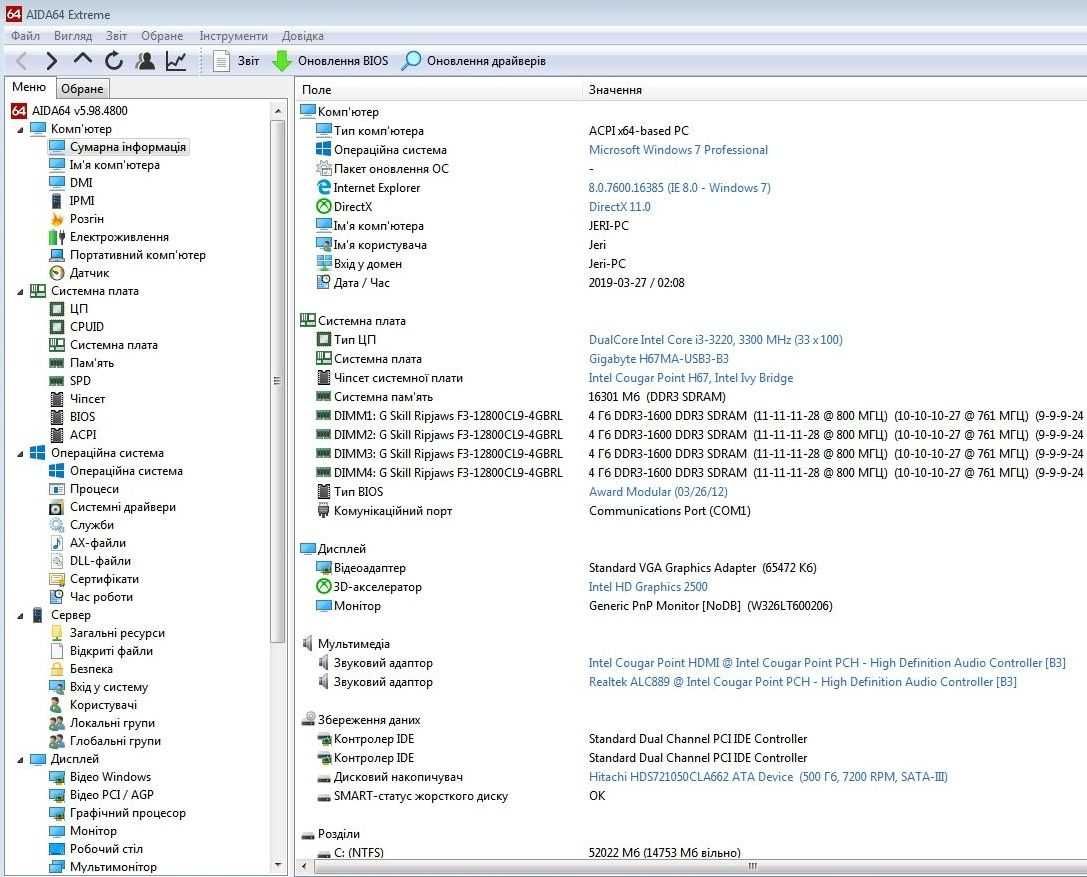This screenshot has width=1087, height=877.
Task: Open Intel HD Graphics 2500 link
Action: pos(648,587)
